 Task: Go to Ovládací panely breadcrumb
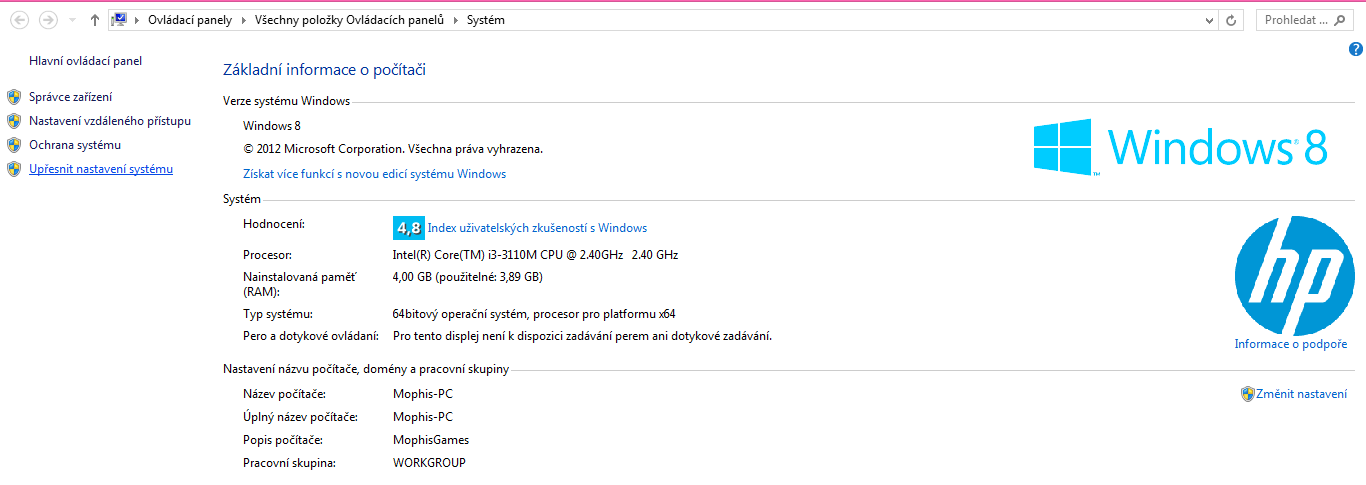(x=189, y=20)
